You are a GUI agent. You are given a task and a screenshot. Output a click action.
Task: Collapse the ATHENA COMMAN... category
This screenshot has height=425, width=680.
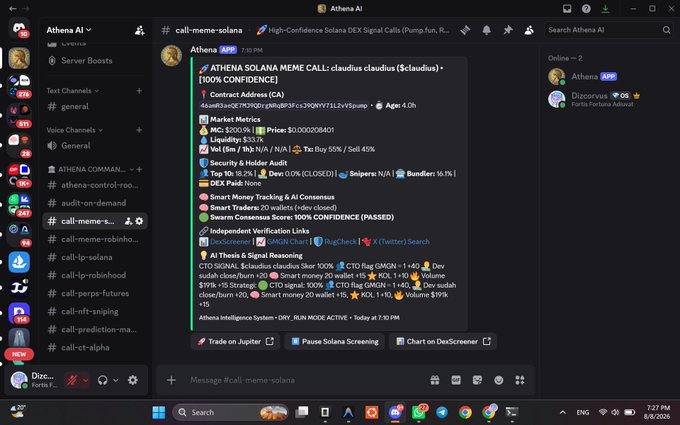pyautogui.click(x=91, y=169)
